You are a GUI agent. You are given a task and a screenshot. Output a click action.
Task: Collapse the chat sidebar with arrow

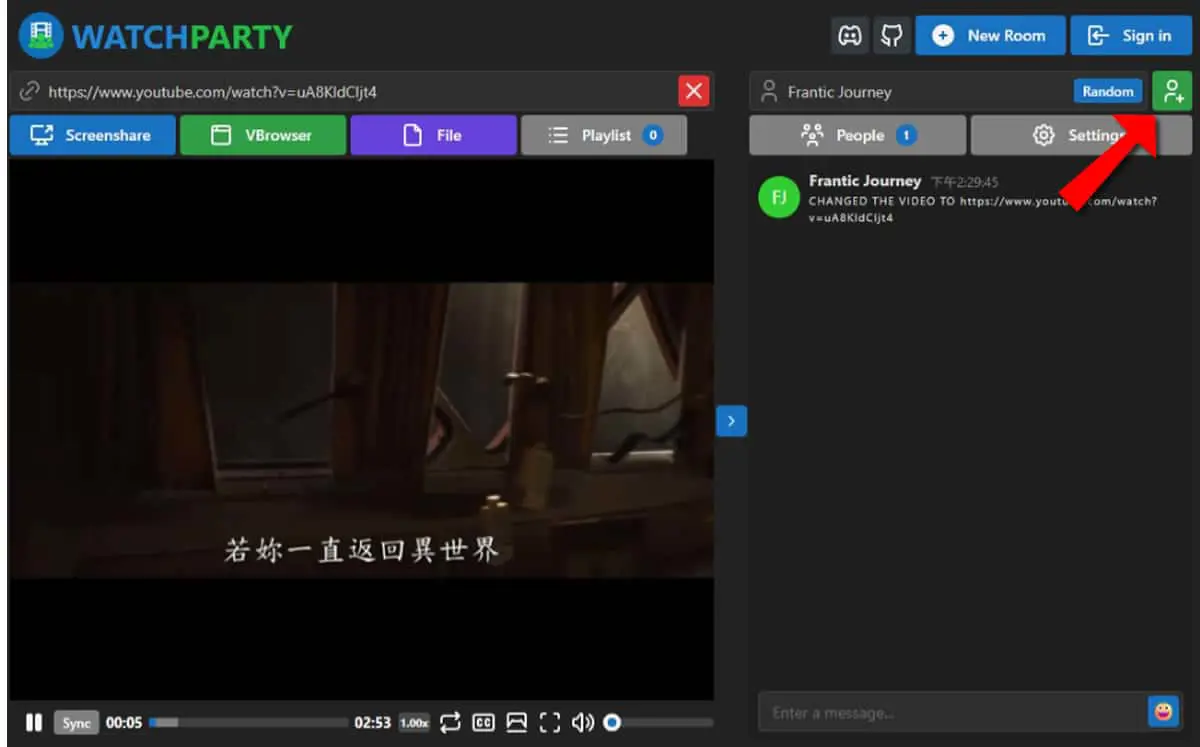point(731,421)
